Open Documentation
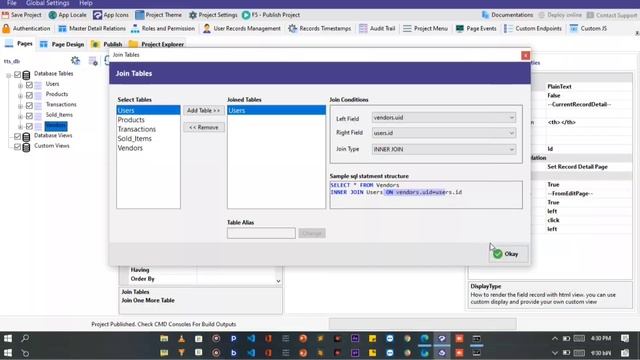 pos(507,15)
